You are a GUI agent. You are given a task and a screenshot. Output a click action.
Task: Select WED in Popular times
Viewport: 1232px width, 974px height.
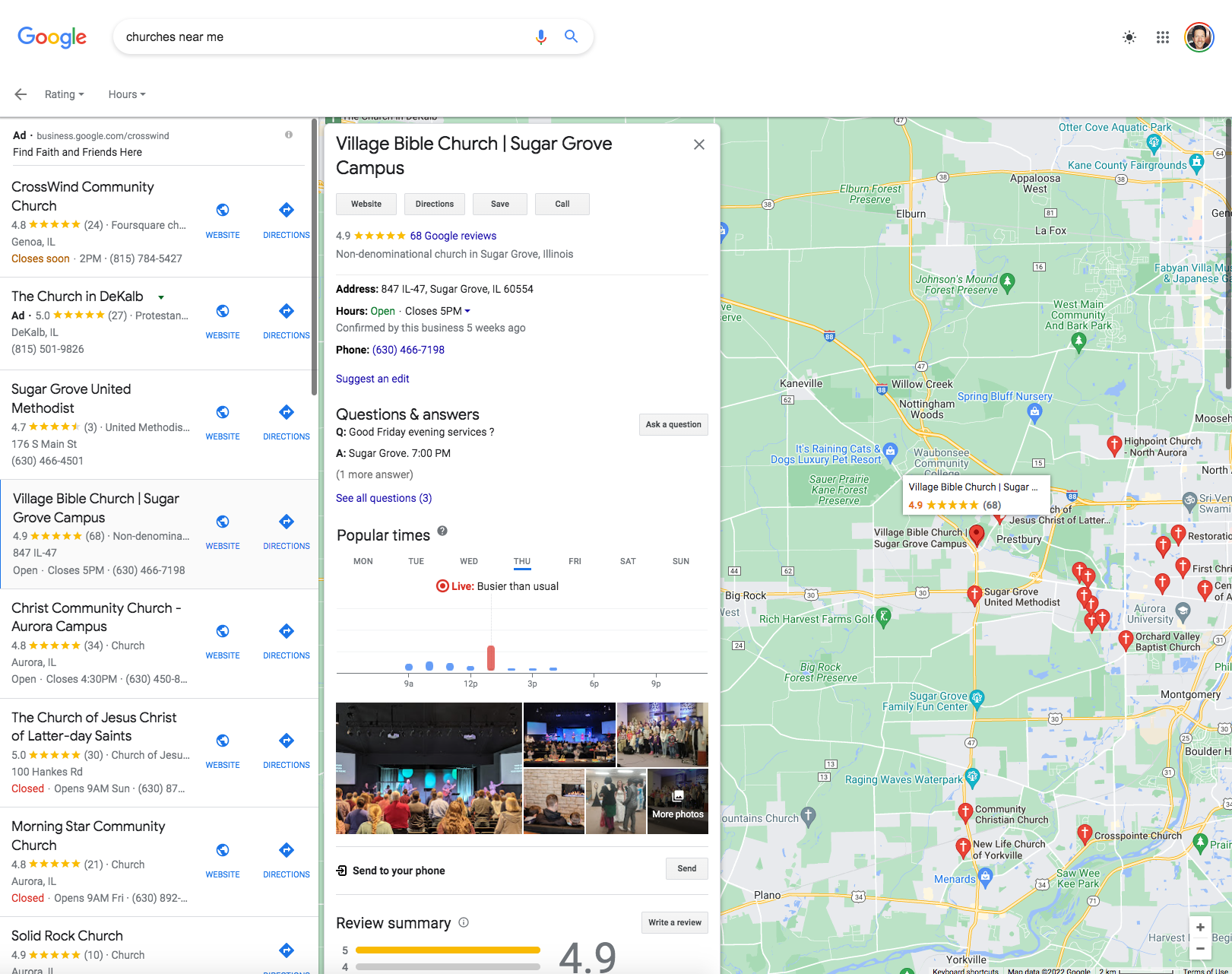469,561
